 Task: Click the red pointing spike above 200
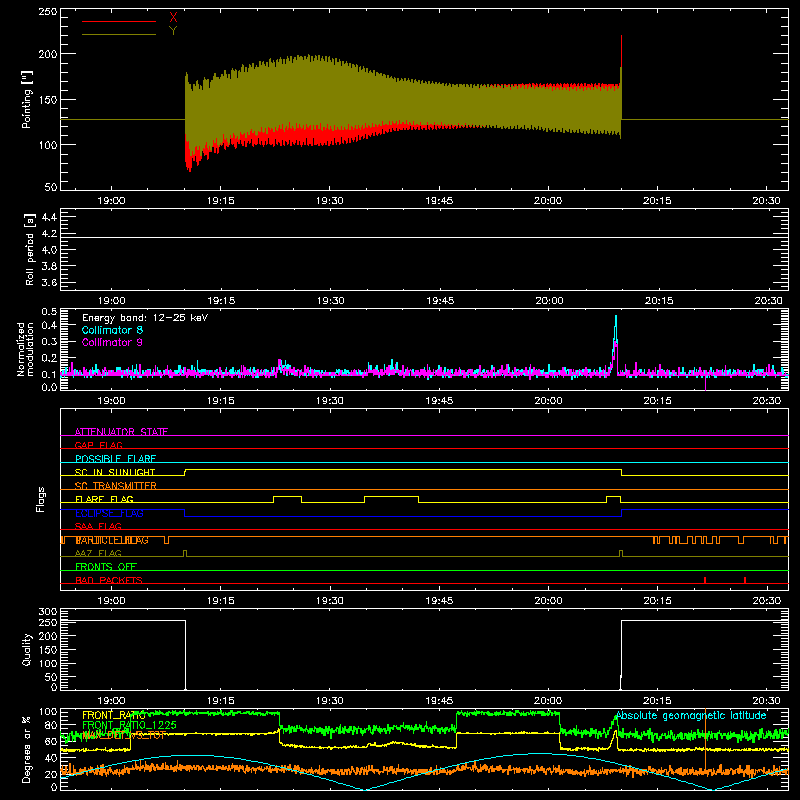tap(621, 51)
